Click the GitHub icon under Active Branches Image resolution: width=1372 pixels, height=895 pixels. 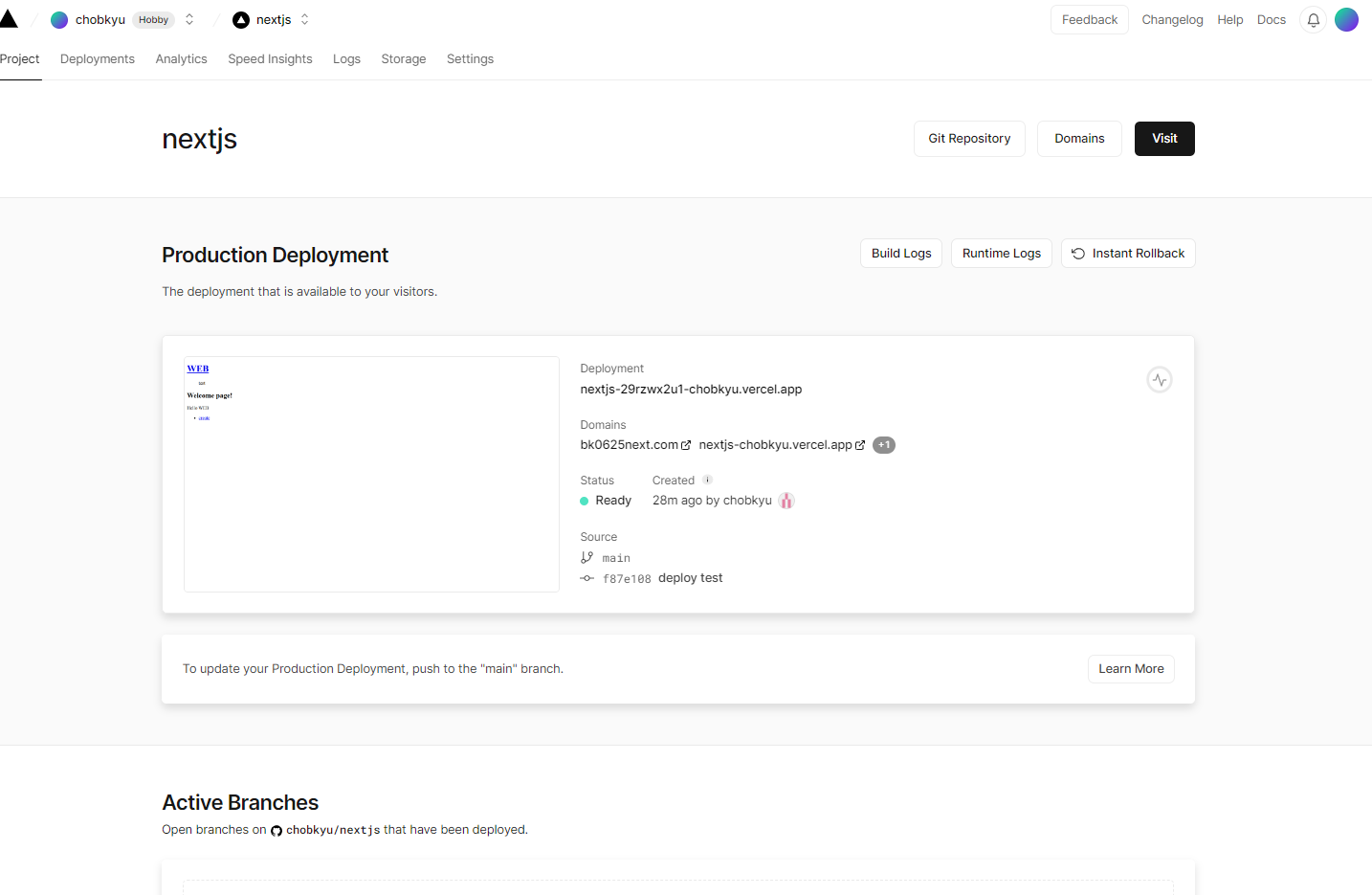coord(277,831)
